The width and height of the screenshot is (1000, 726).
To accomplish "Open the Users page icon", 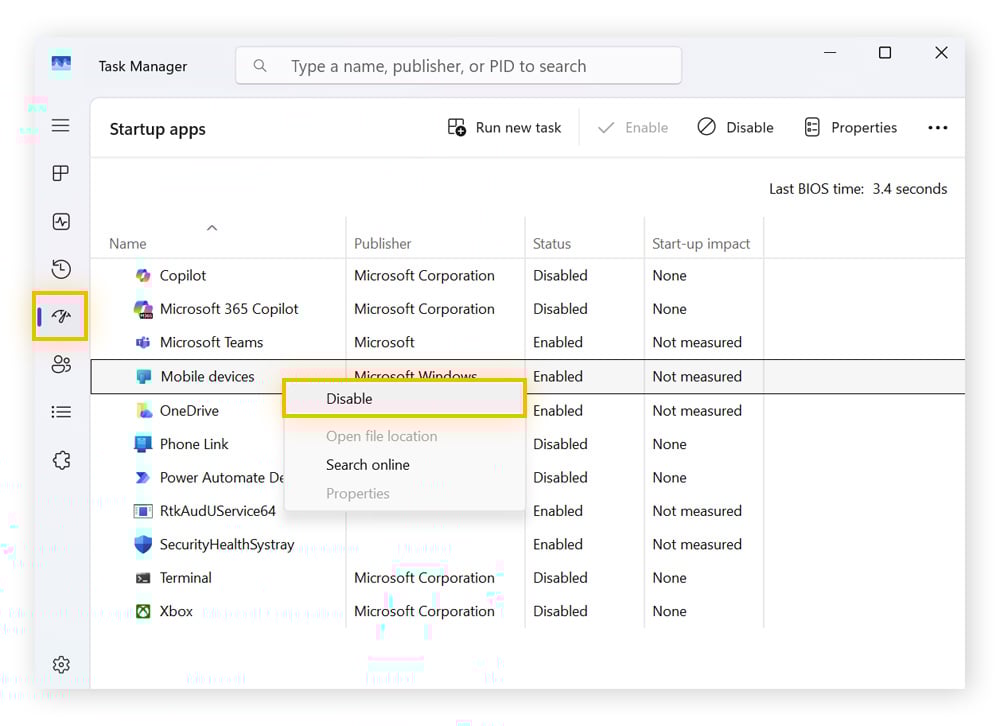I will 61,365.
